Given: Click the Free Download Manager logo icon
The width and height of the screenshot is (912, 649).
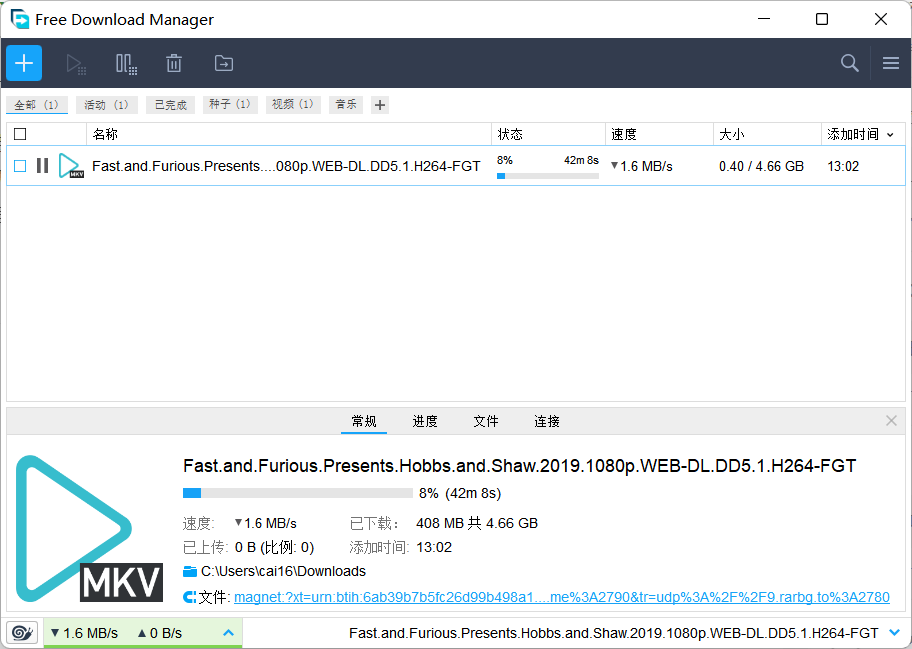Looking at the screenshot, I should 20,19.
